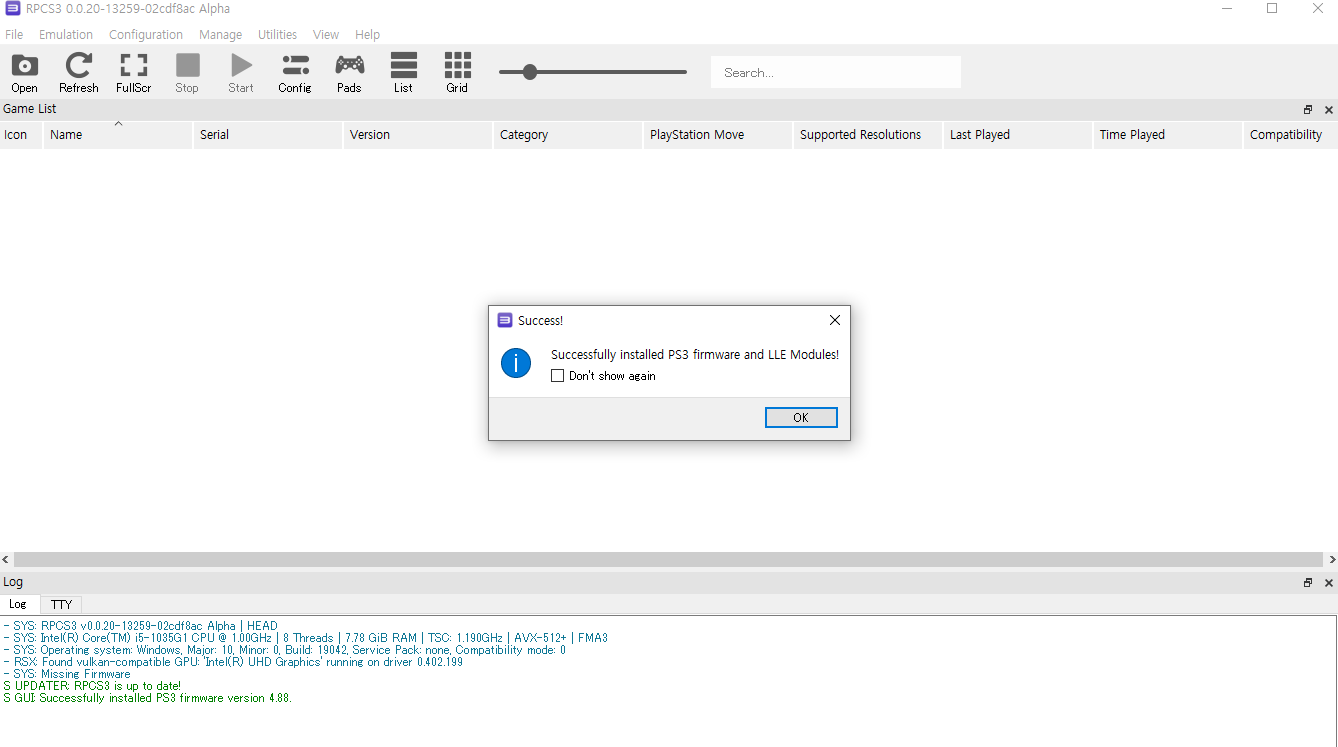Open the Manage menu
The height and width of the screenshot is (747, 1338).
pos(220,34)
